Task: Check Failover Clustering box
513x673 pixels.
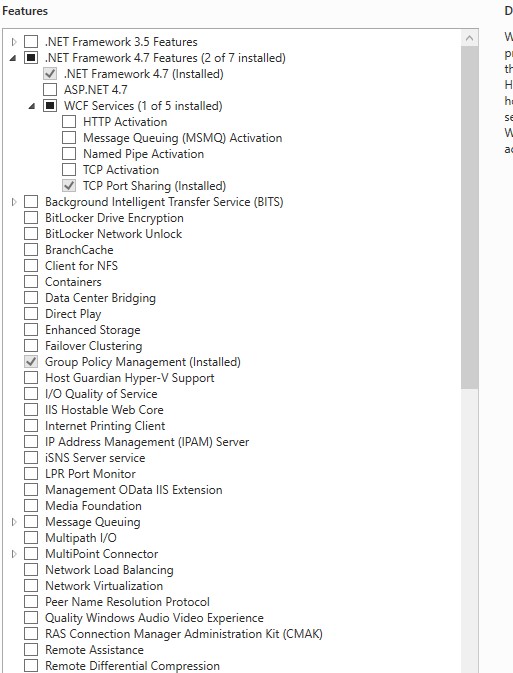Action: [x=31, y=346]
